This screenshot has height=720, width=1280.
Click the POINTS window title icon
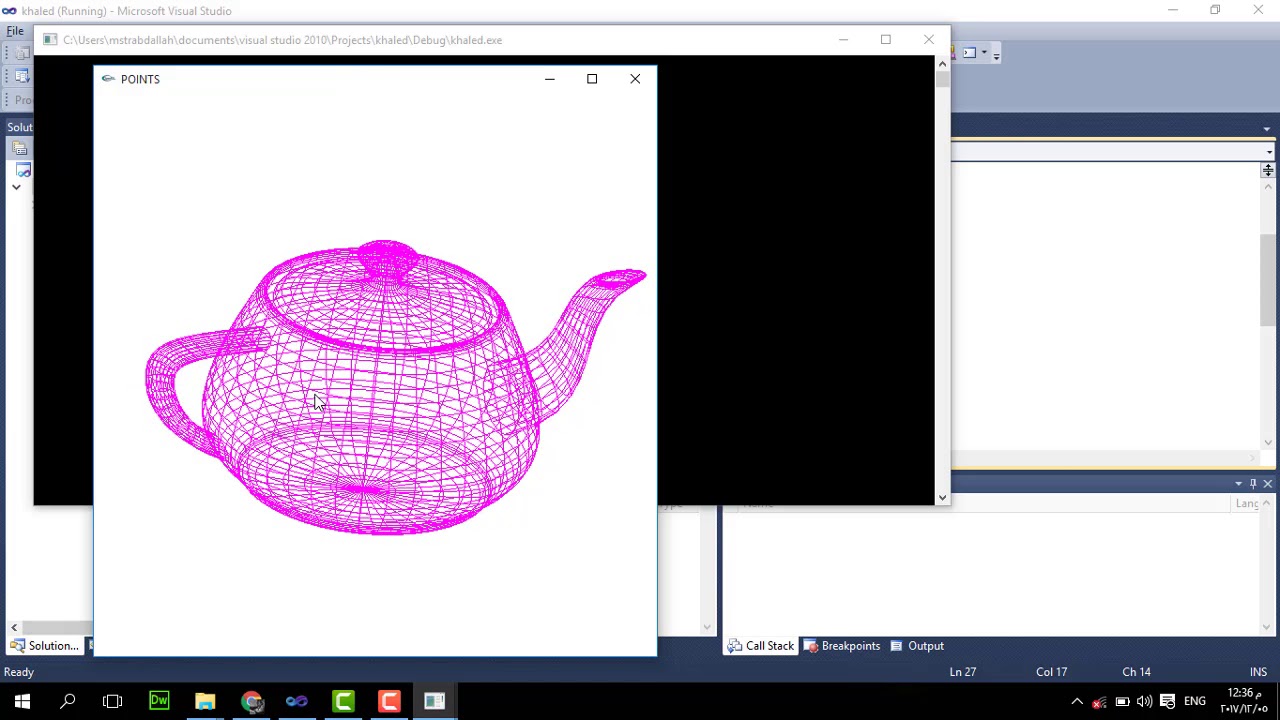click(108, 79)
